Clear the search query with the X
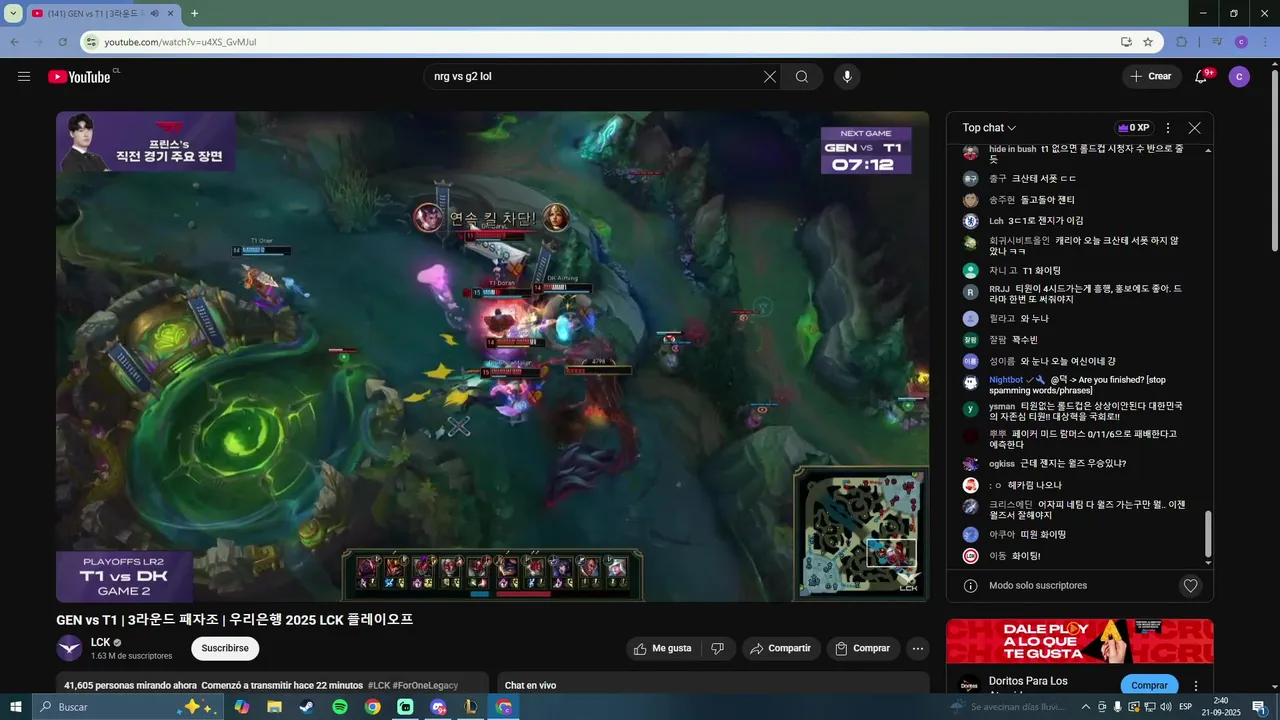1280x720 pixels. click(770, 76)
